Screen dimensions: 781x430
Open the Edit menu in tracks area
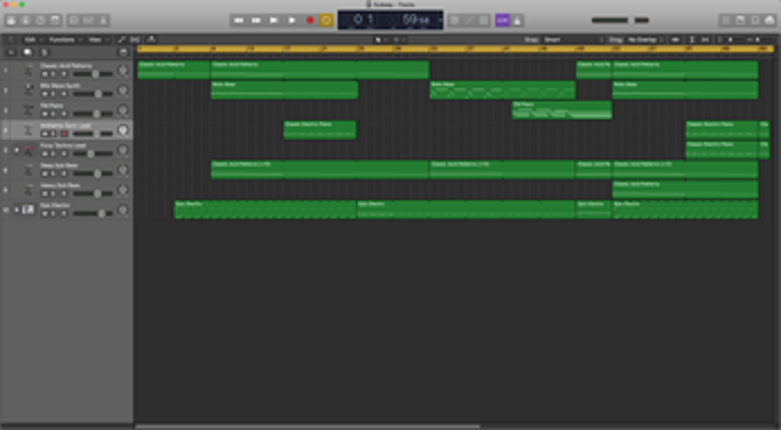point(33,40)
